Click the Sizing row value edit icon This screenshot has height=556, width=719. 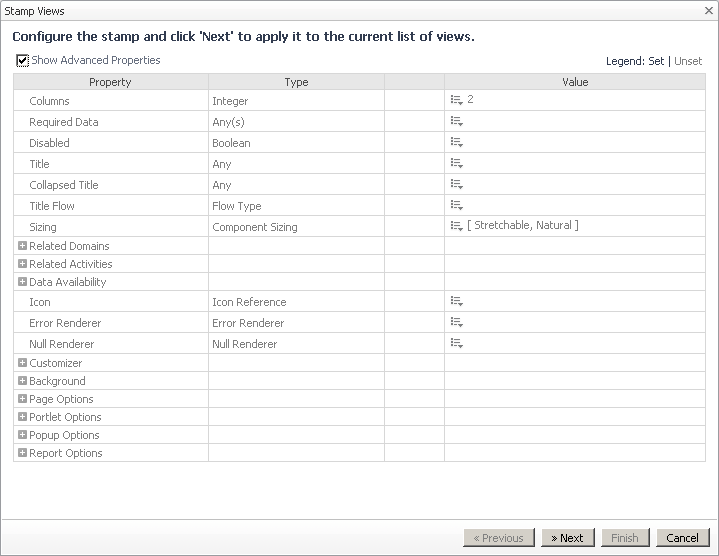click(456, 227)
